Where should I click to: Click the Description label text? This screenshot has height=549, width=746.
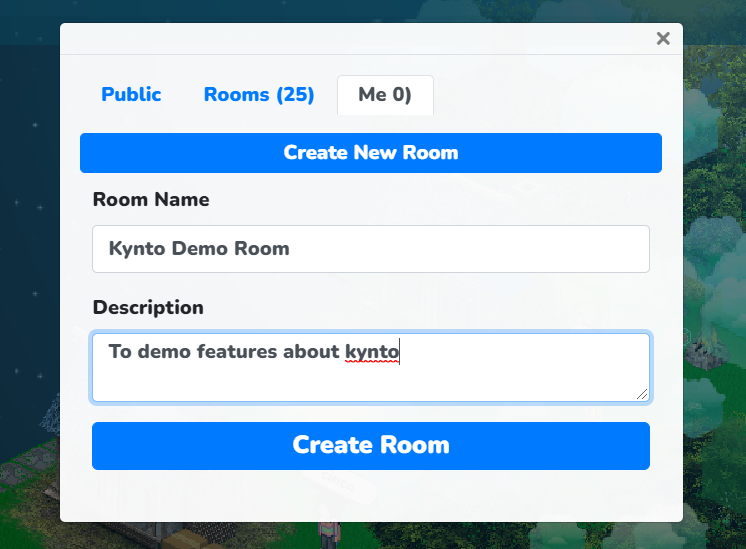(x=148, y=308)
